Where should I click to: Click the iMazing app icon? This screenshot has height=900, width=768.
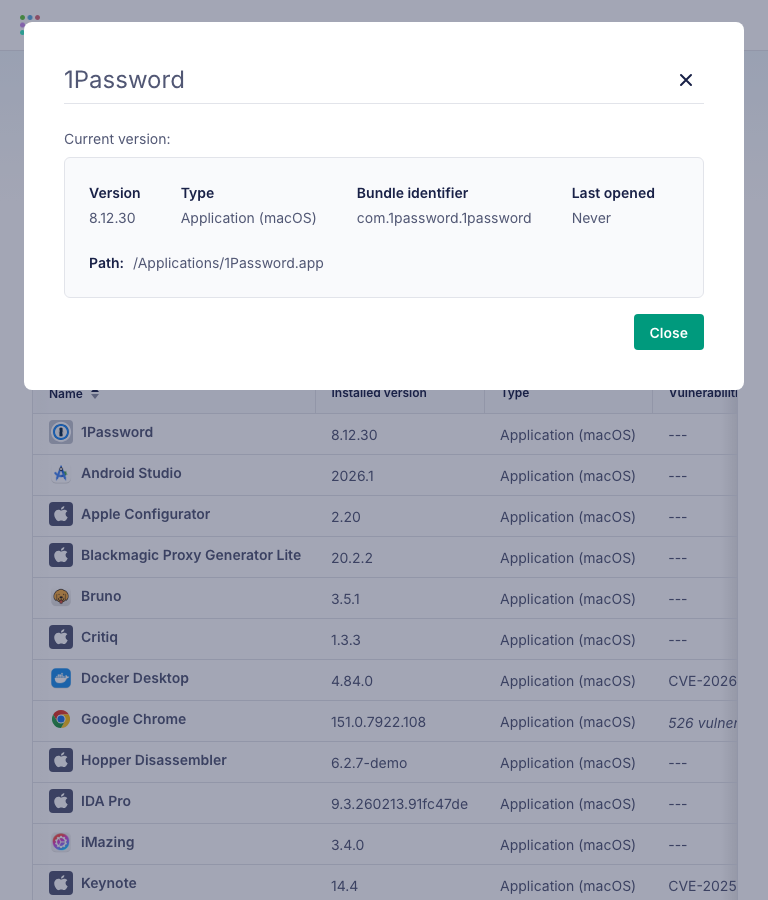(x=61, y=842)
